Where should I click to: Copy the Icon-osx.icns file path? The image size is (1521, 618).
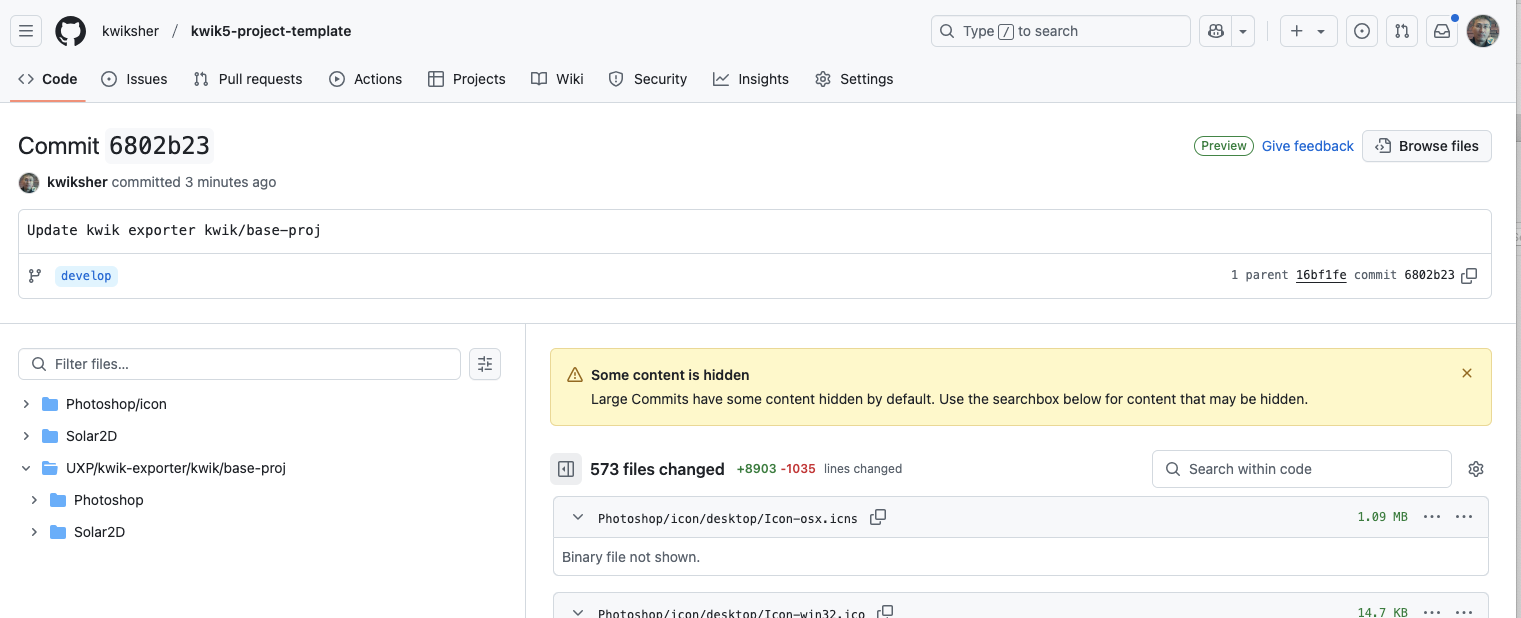(x=878, y=517)
